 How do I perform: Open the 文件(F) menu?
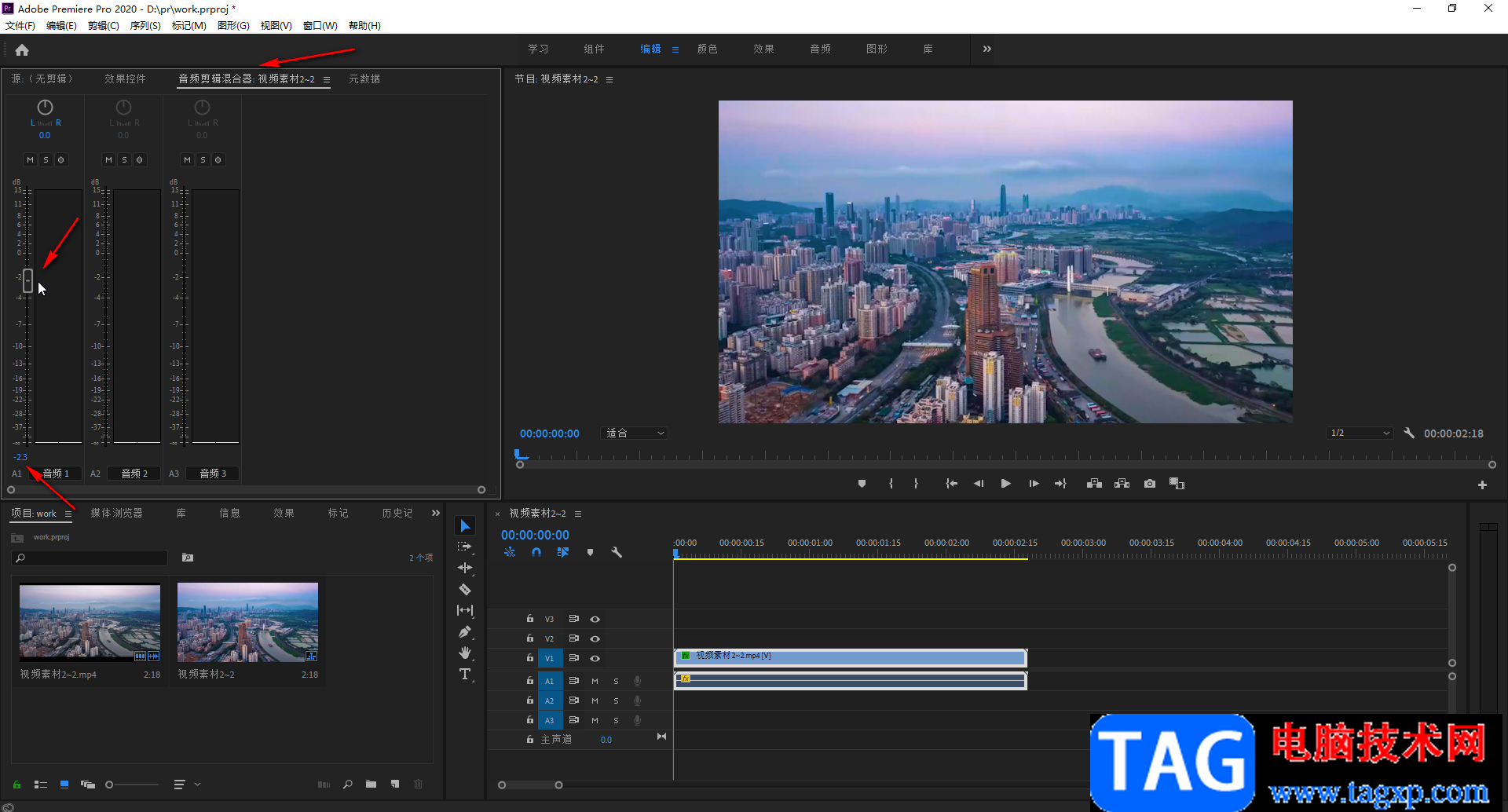point(20,26)
